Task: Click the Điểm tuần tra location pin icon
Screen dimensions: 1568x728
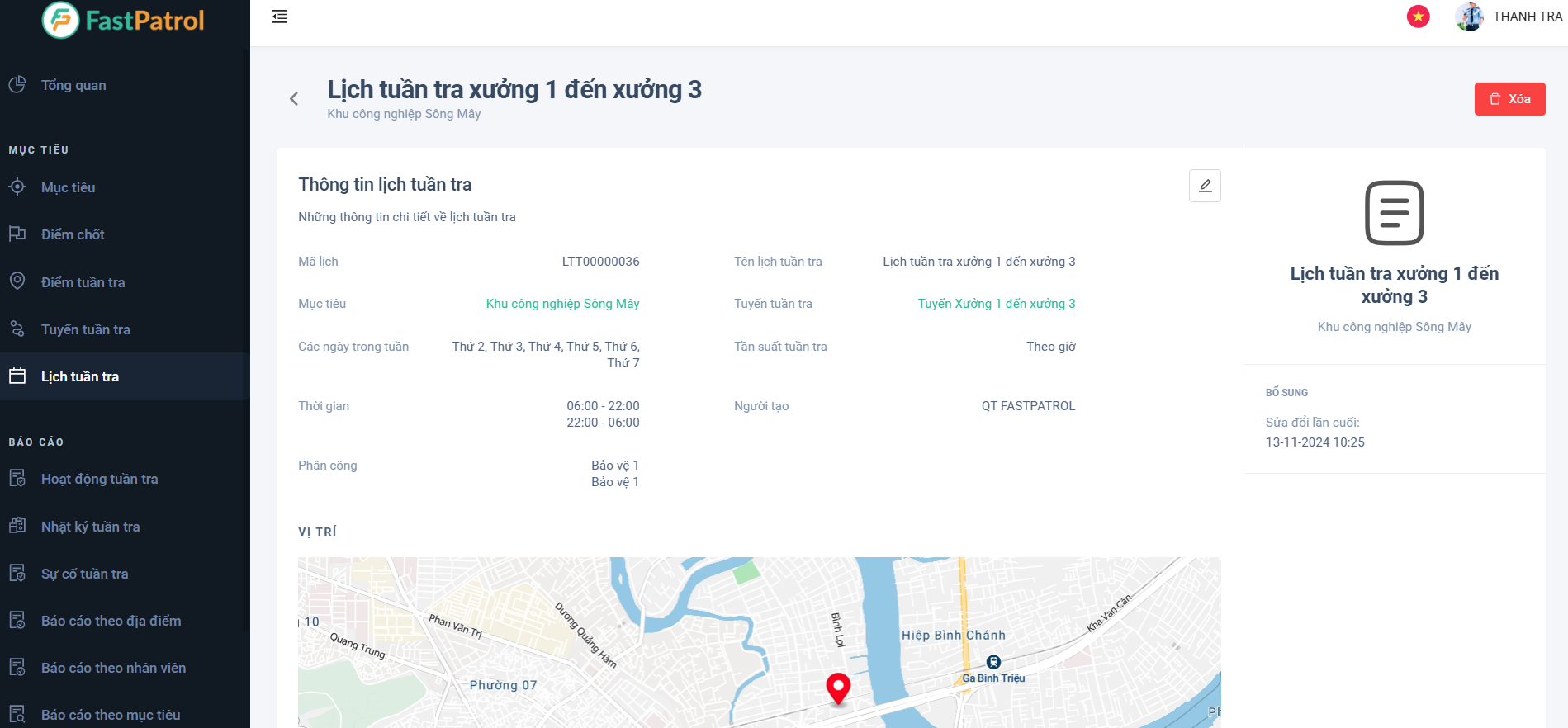Action: pyautogui.click(x=17, y=281)
